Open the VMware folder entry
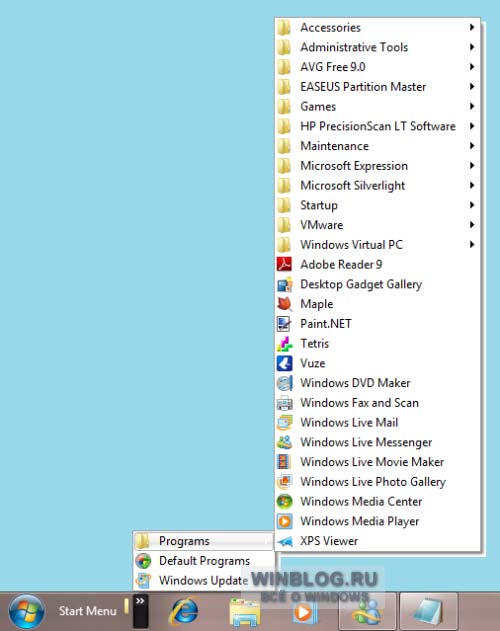Screen dimensions: 500x631 pos(378,225)
